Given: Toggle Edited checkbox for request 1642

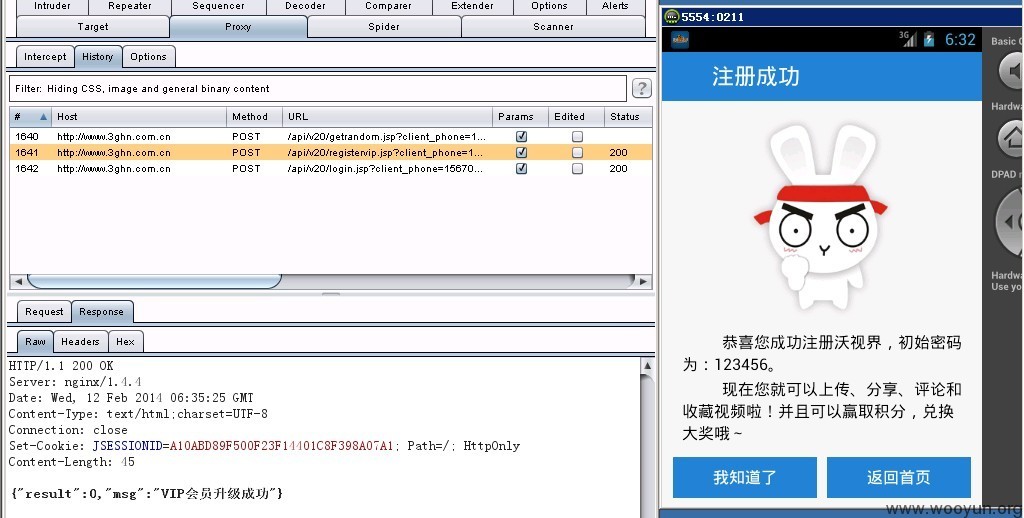Looking at the screenshot, I should click(577, 169).
